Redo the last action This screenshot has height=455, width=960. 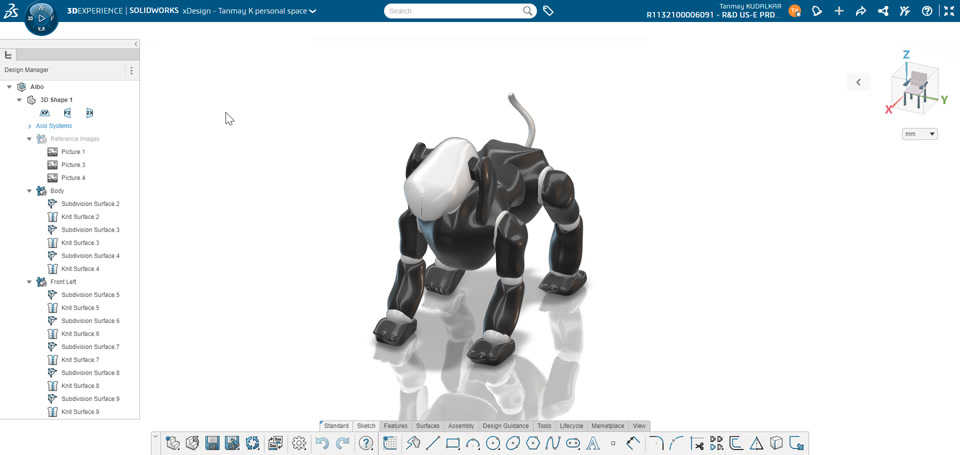pos(343,443)
